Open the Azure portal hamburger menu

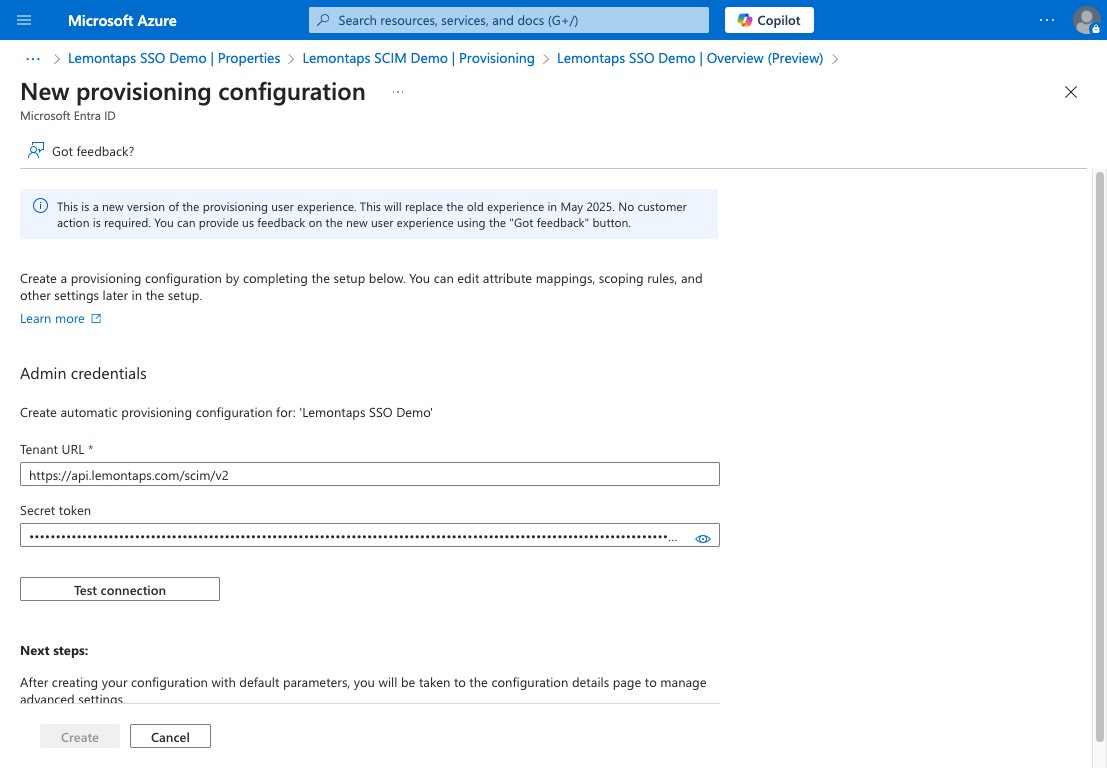pos(24,20)
